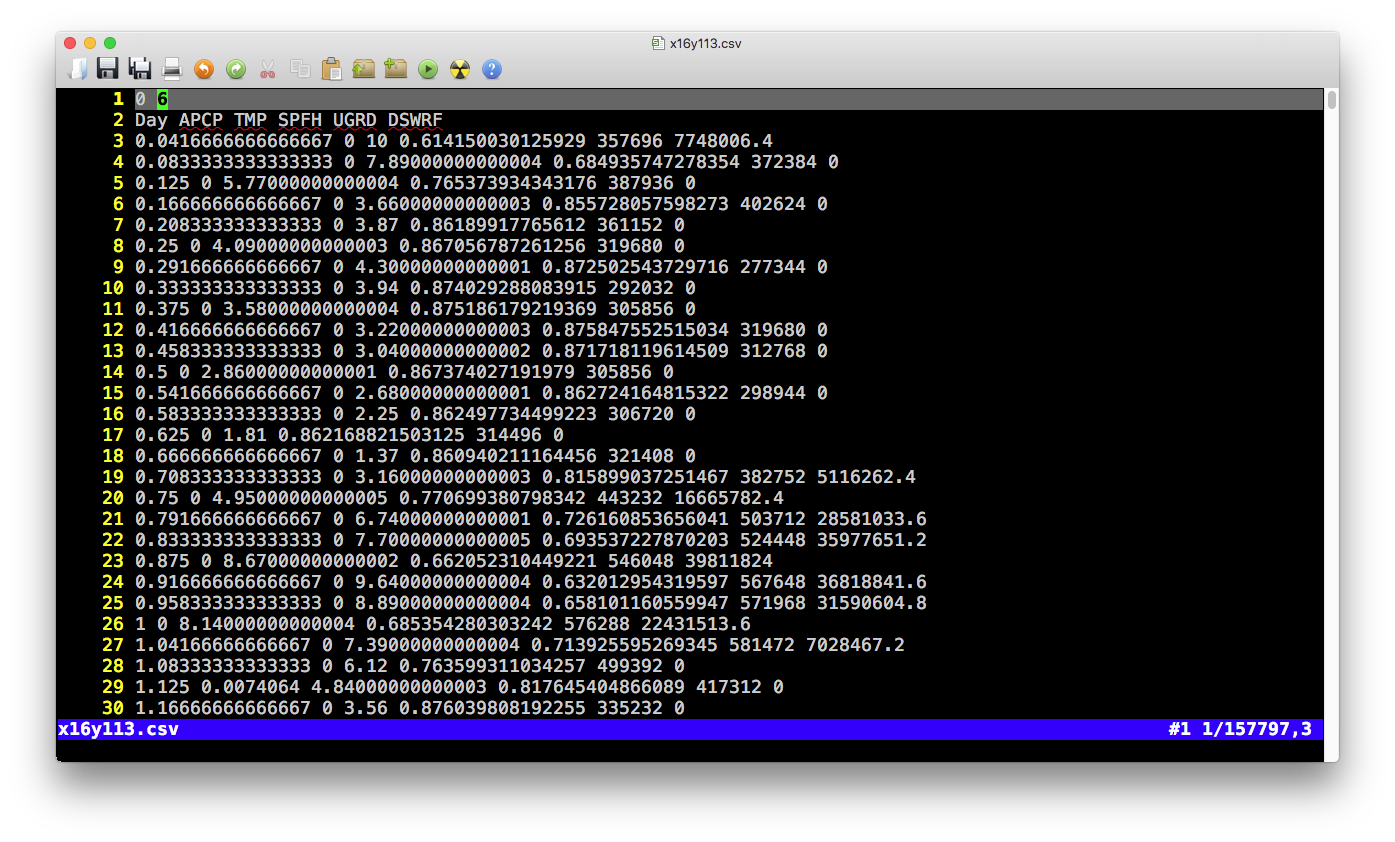Image resolution: width=1395 pixels, height=842 pixels.
Task: Run using the green play button
Action: click(428, 69)
